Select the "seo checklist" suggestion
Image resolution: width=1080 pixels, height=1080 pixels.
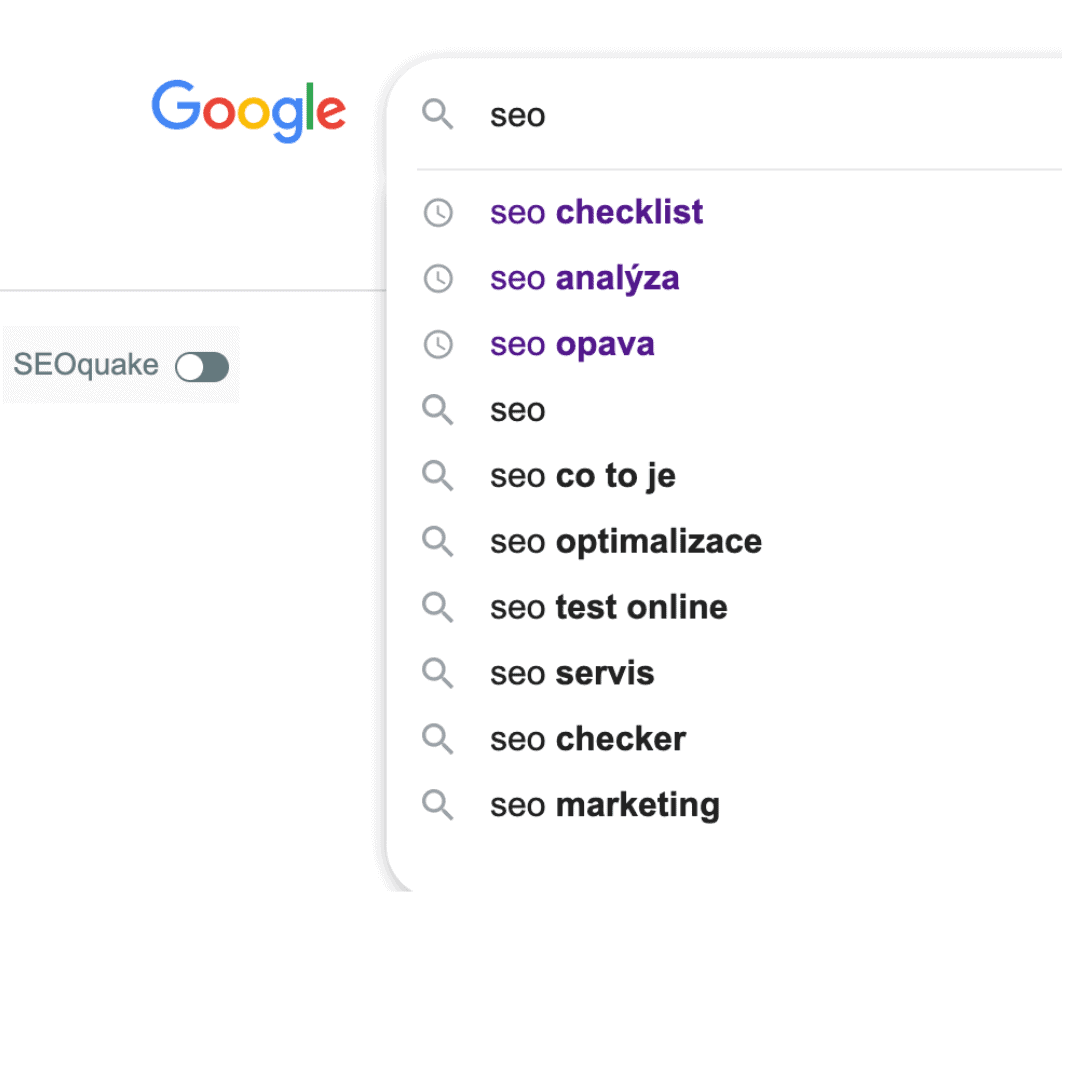[597, 212]
